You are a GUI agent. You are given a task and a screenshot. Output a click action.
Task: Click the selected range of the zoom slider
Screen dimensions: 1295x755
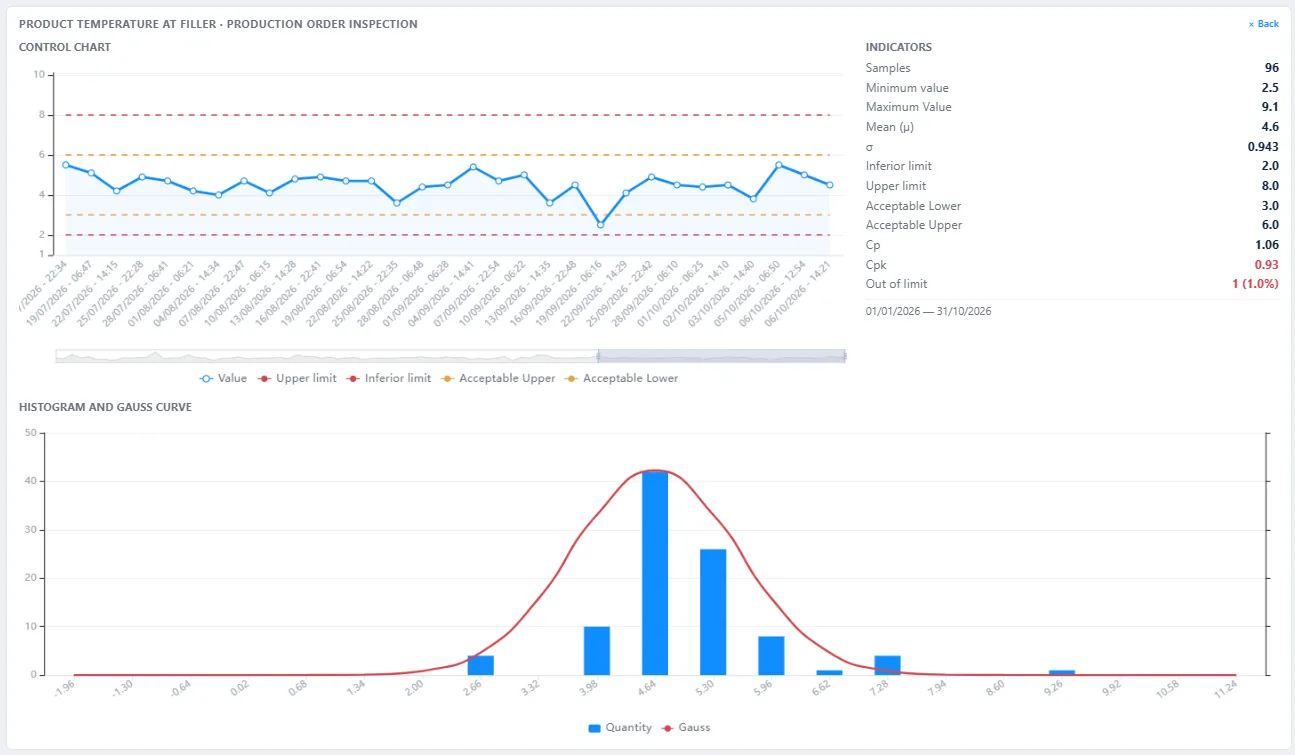[x=721, y=356]
